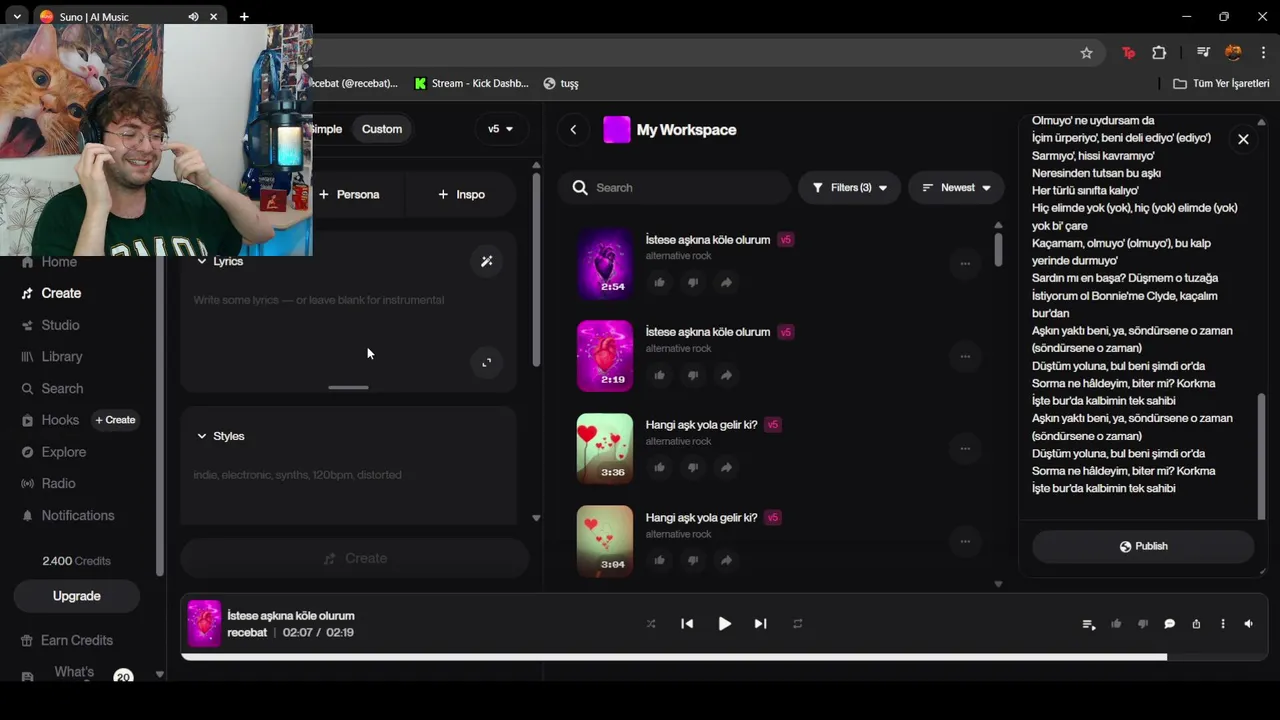This screenshot has height=720, width=1280.
Task: Open the v5 model version dropdown
Action: click(500, 129)
